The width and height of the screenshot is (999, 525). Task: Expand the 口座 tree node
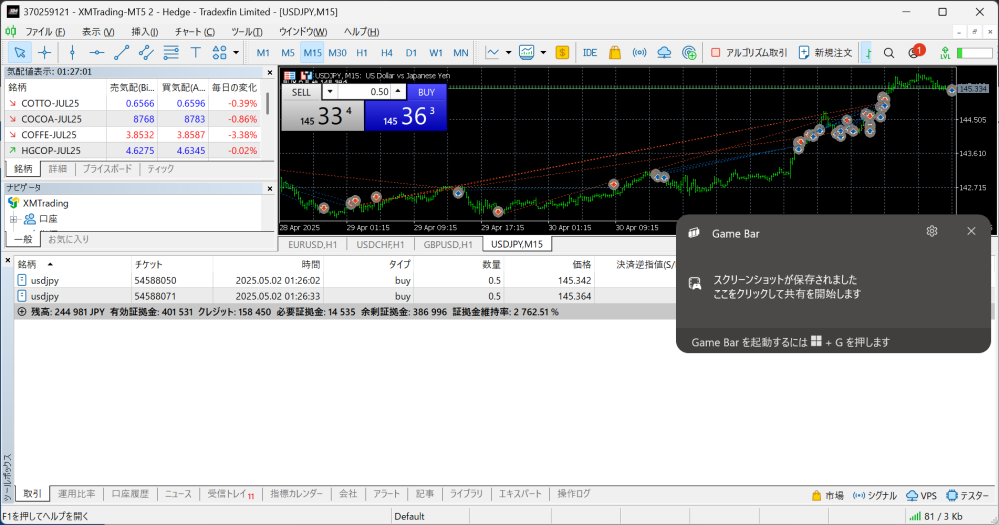pyautogui.click(x=13, y=219)
